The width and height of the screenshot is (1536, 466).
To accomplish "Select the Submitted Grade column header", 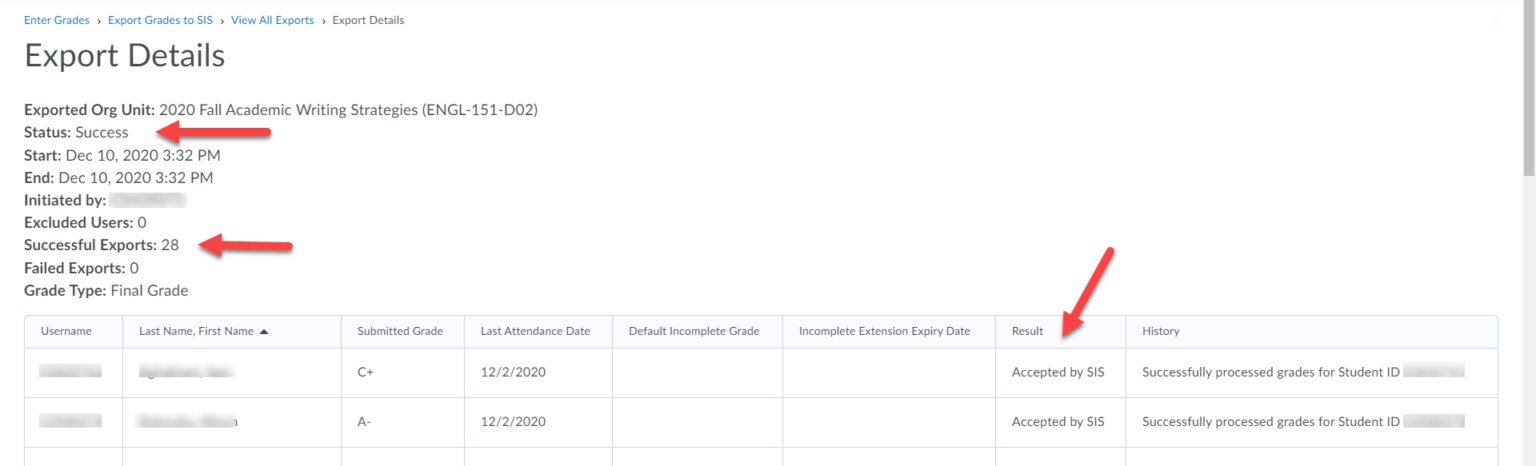I will point(399,332).
